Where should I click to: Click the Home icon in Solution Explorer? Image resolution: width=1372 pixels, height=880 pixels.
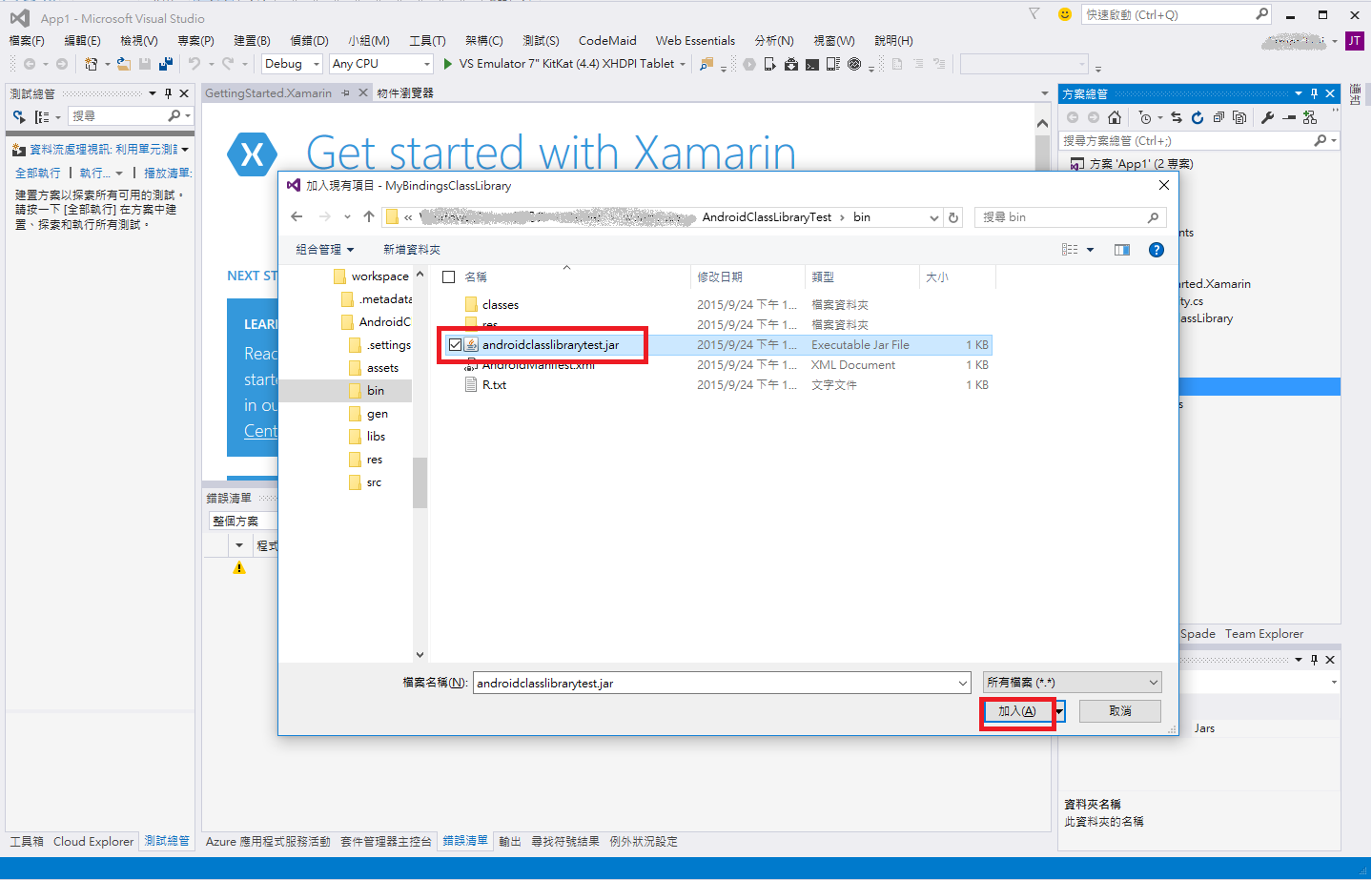coord(1115,117)
